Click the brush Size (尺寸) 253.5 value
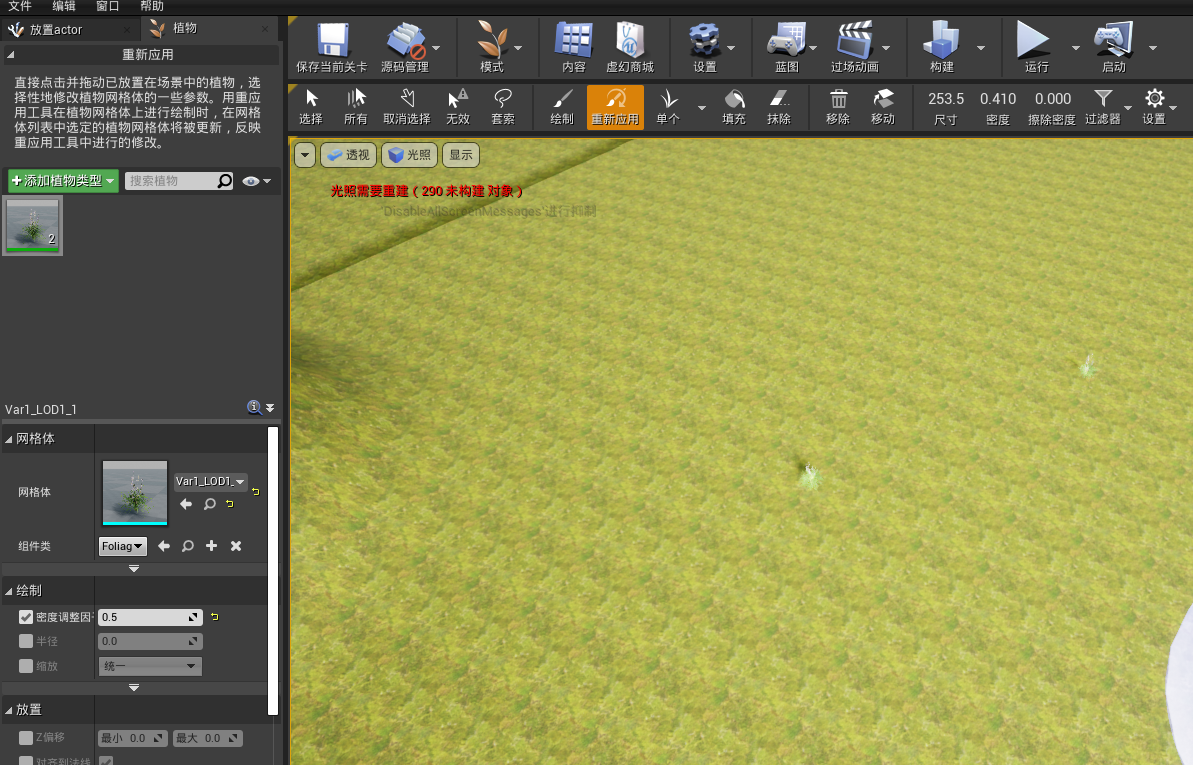The width and height of the screenshot is (1193, 765). [946, 99]
